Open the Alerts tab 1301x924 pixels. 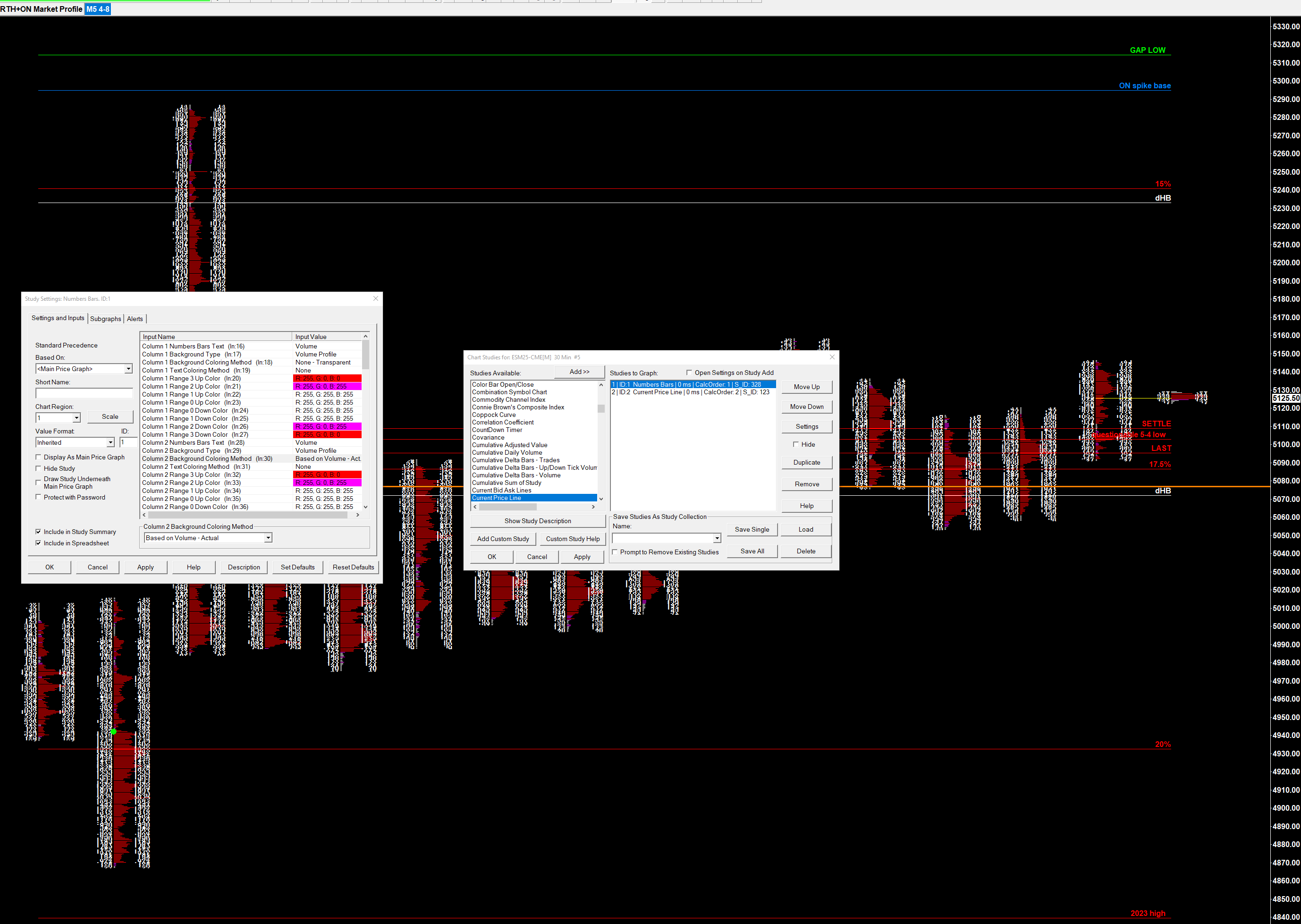[135, 319]
